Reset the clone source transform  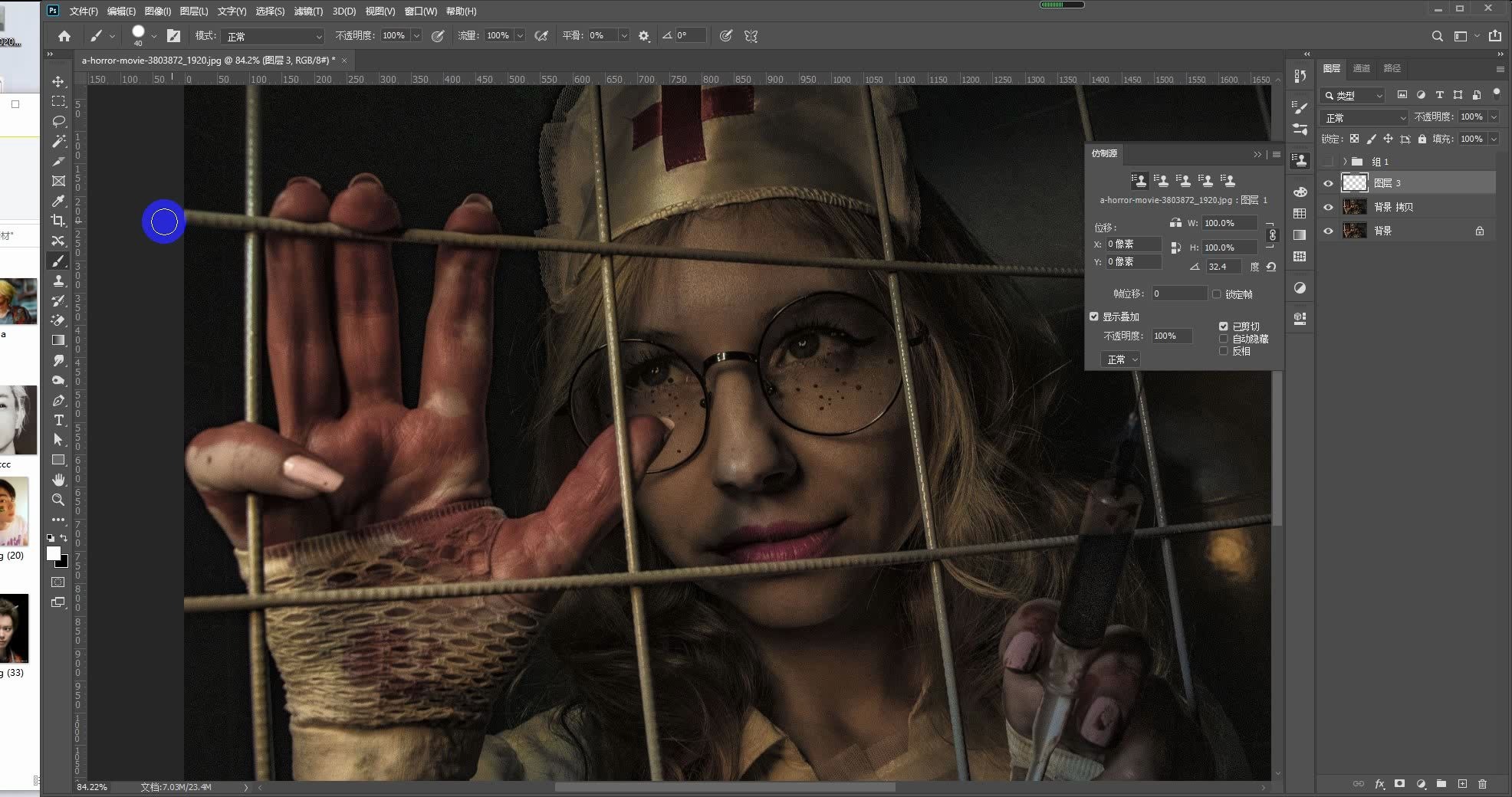(1271, 267)
